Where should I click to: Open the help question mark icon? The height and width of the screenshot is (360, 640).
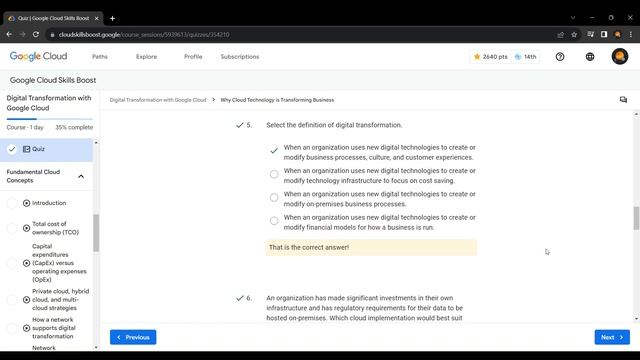click(x=560, y=57)
